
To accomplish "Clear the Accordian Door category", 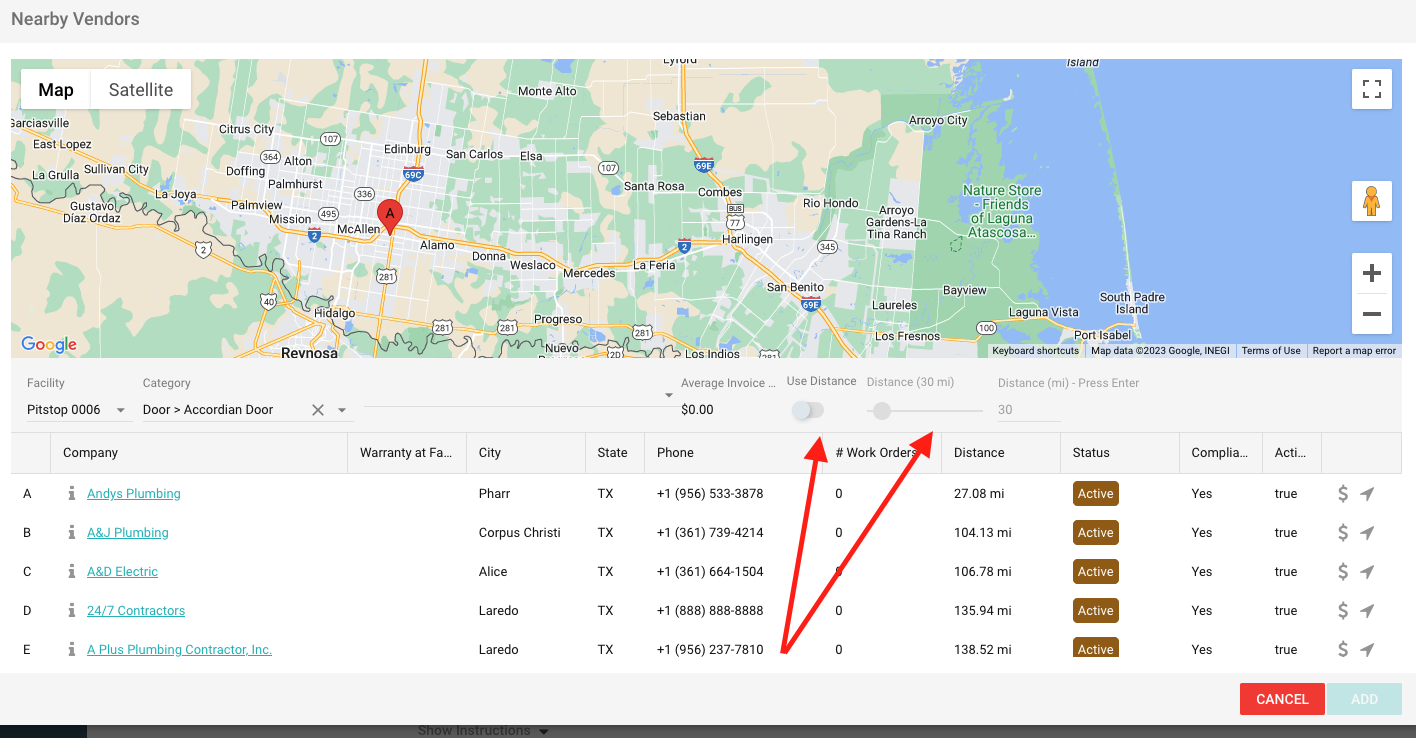I will click(318, 410).
